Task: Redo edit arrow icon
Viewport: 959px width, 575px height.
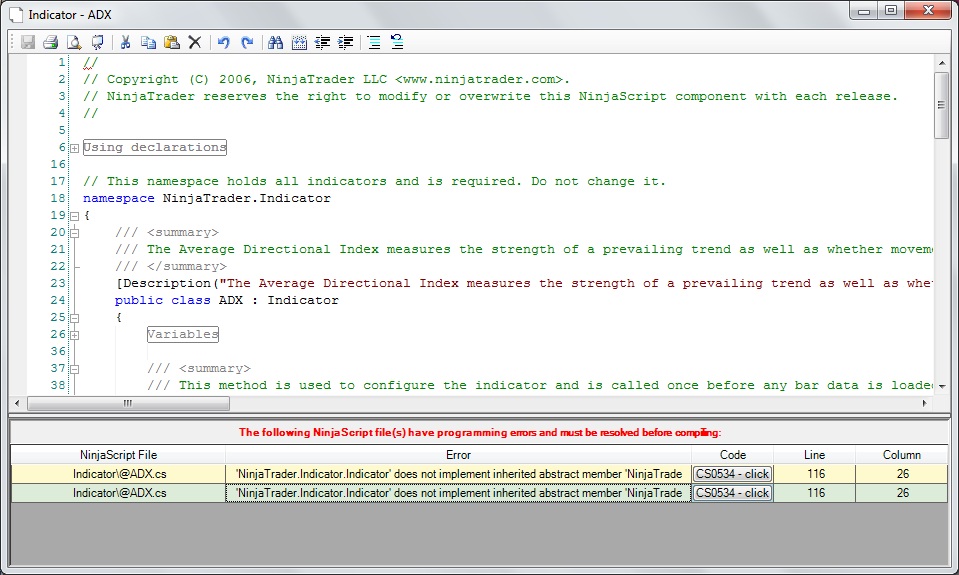Action: point(246,42)
